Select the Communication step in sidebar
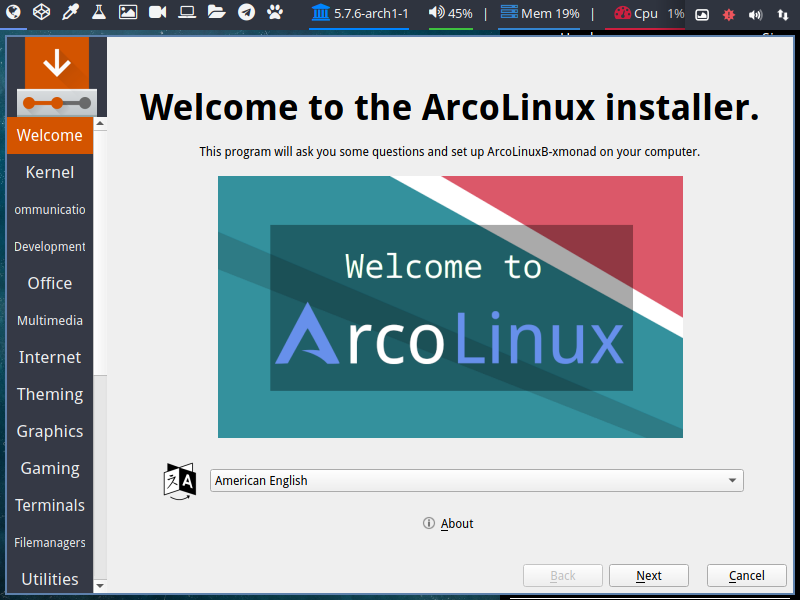The width and height of the screenshot is (800, 600). [x=49, y=209]
